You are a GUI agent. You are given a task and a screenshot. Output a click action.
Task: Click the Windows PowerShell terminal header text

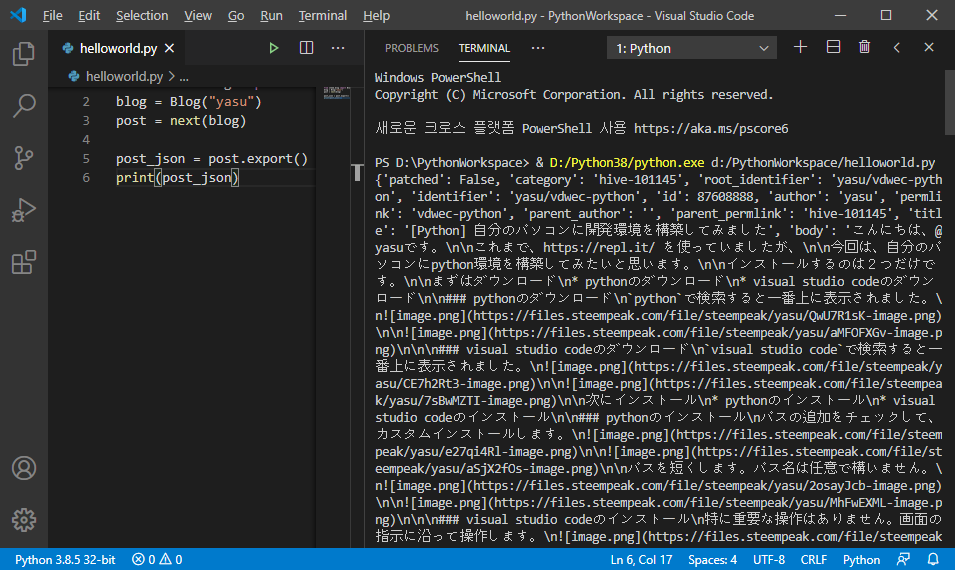[x=437, y=77]
